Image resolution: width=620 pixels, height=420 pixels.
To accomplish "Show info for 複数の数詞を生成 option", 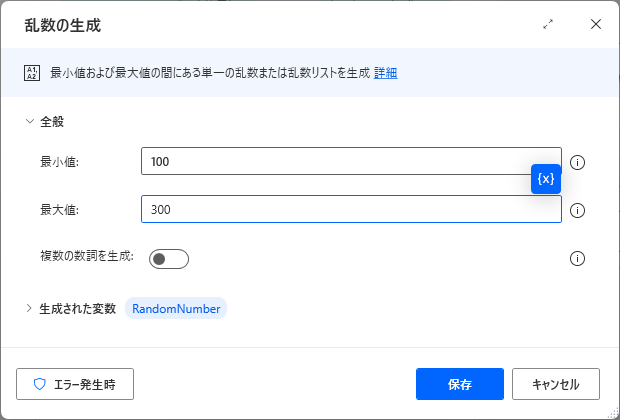I will coord(577,259).
